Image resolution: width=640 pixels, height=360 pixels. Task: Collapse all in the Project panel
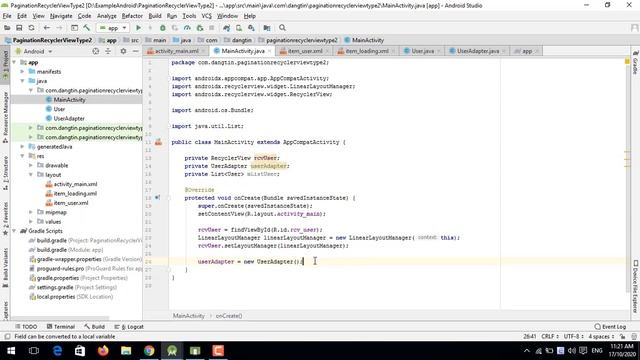(108, 51)
